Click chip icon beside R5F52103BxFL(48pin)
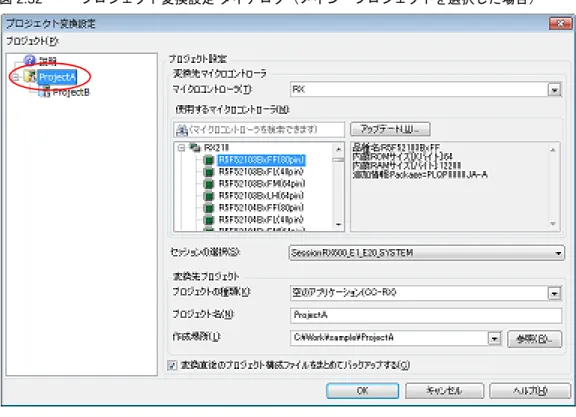576x417 pixels. pyautogui.click(x=209, y=172)
